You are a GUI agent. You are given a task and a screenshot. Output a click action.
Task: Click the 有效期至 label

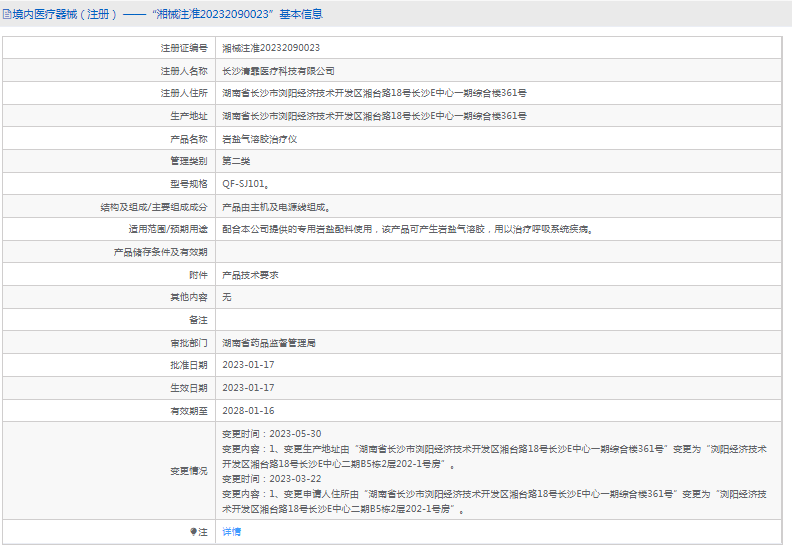[x=188, y=411]
